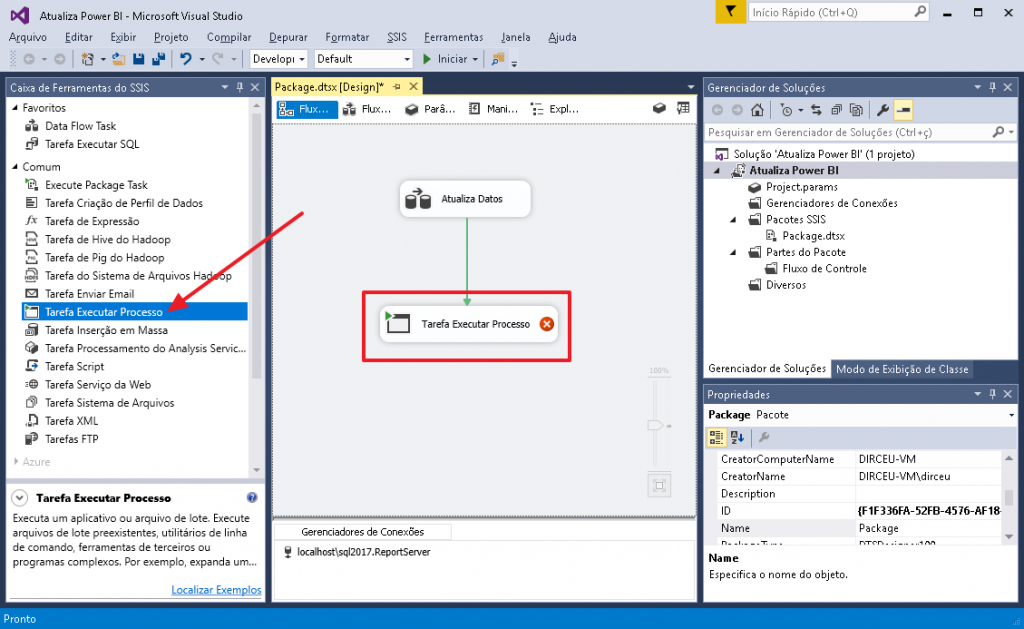Click the Propriedades grid scrollbar thumb

click(x=1009, y=498)
